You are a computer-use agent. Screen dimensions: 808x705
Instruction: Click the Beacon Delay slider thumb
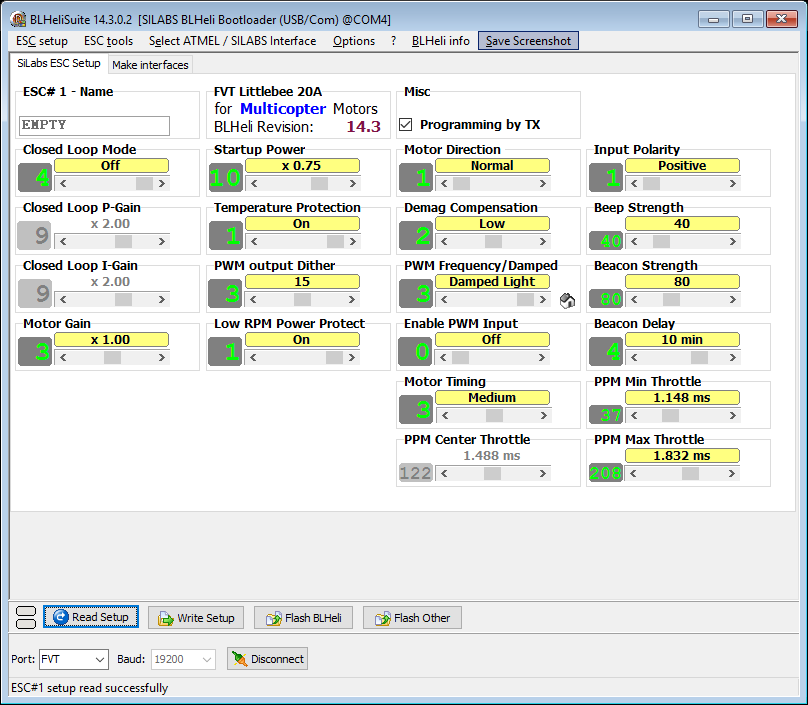coord(699,357)
